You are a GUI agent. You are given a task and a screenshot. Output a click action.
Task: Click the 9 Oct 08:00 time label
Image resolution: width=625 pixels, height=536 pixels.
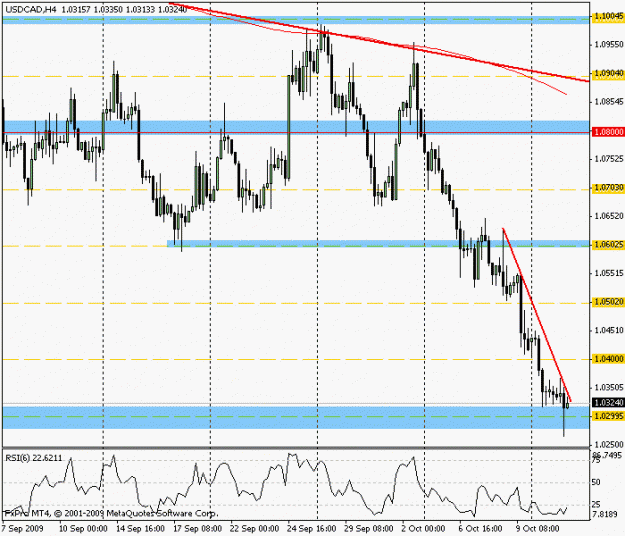tap(538, 529)
